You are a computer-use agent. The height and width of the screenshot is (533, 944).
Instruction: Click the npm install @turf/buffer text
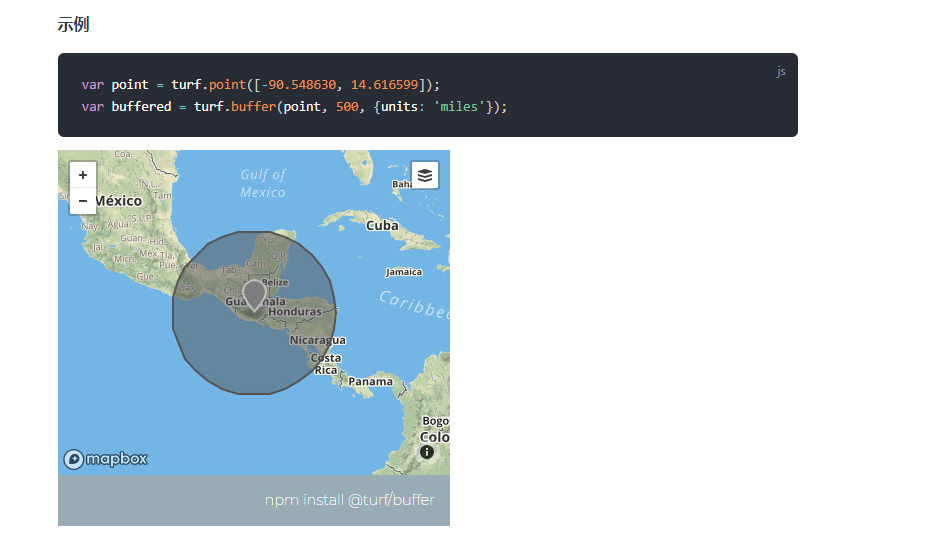(349, 500)
